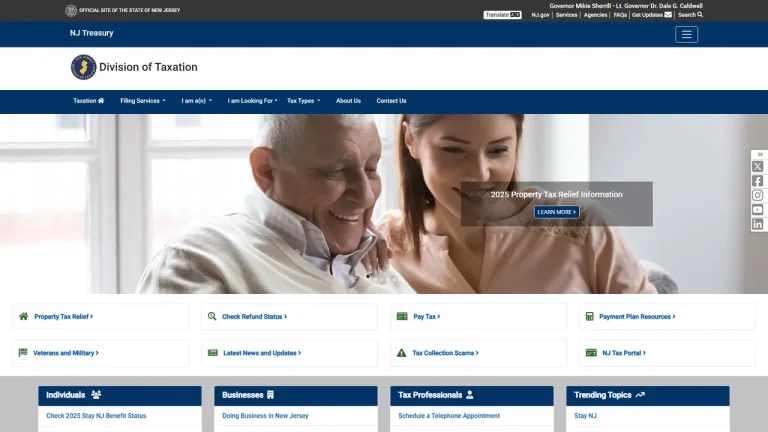Open the NJ Tax Portal link
This screenshot has height=432, width=768.
pos(624,353)
